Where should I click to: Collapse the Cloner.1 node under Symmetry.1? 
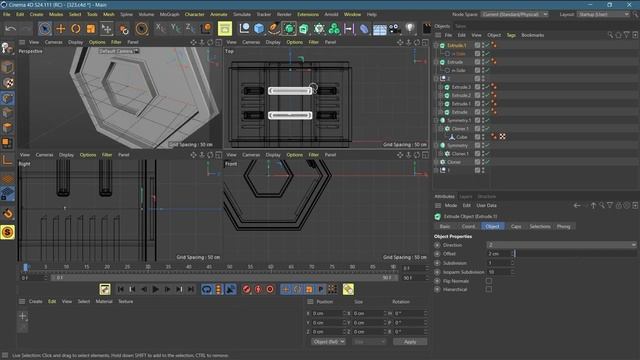441,129
